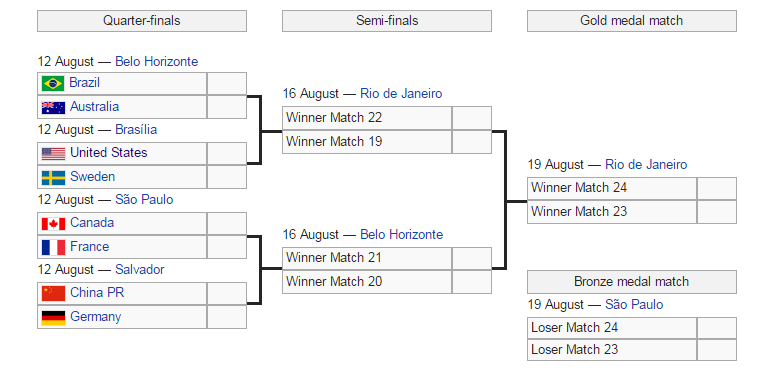775x374 pixels.
Task: Open the 19 August São Paulo bronze match venue link
Action: click(x=634, y=304)
